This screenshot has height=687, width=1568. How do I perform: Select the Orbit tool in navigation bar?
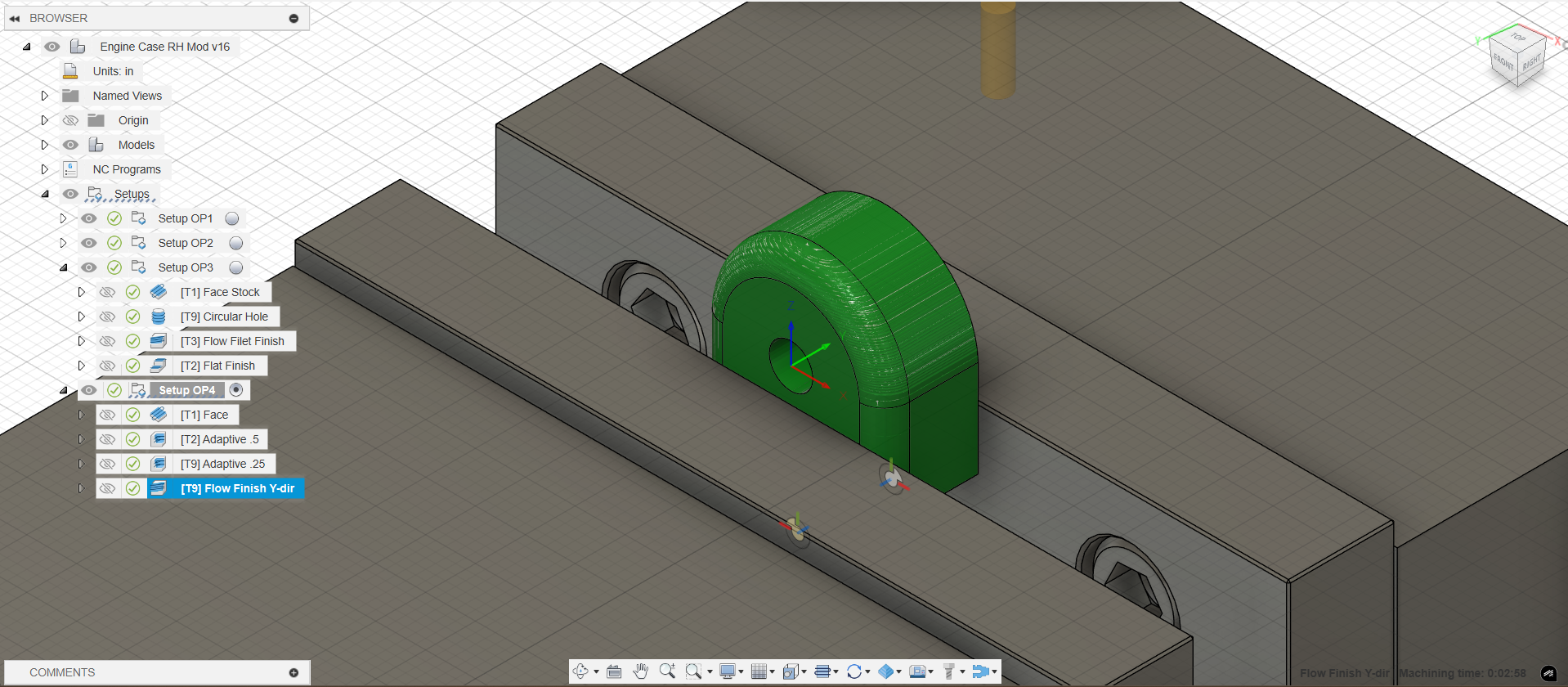580,671
